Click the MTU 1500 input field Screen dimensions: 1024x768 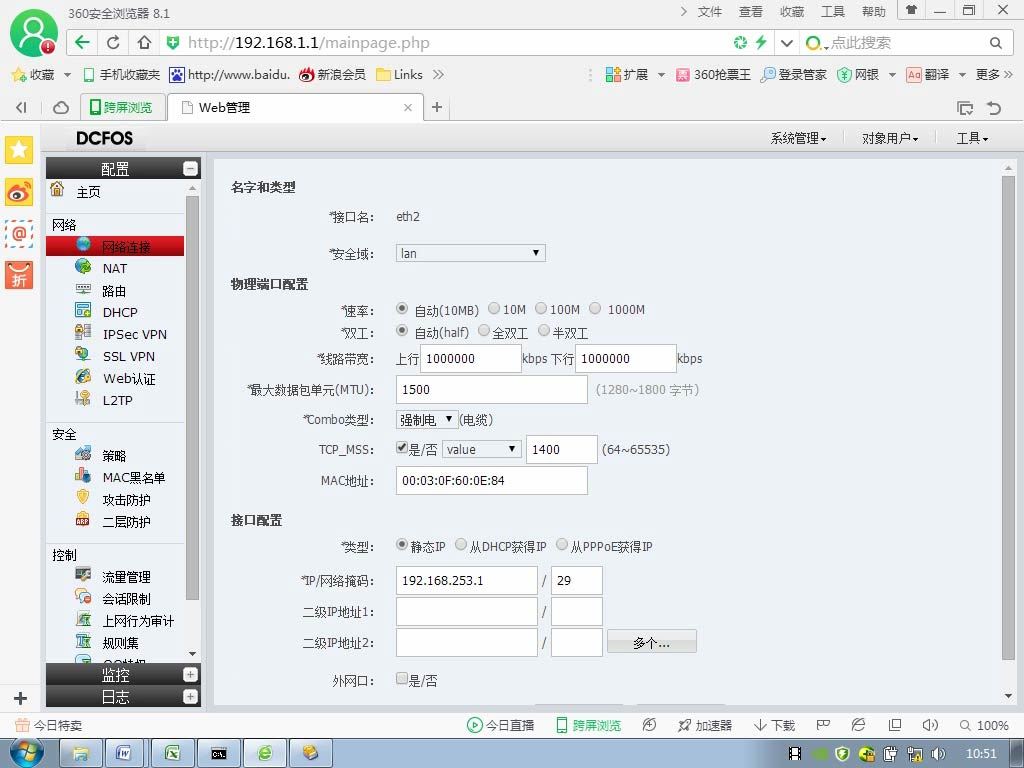coord(491,390)
